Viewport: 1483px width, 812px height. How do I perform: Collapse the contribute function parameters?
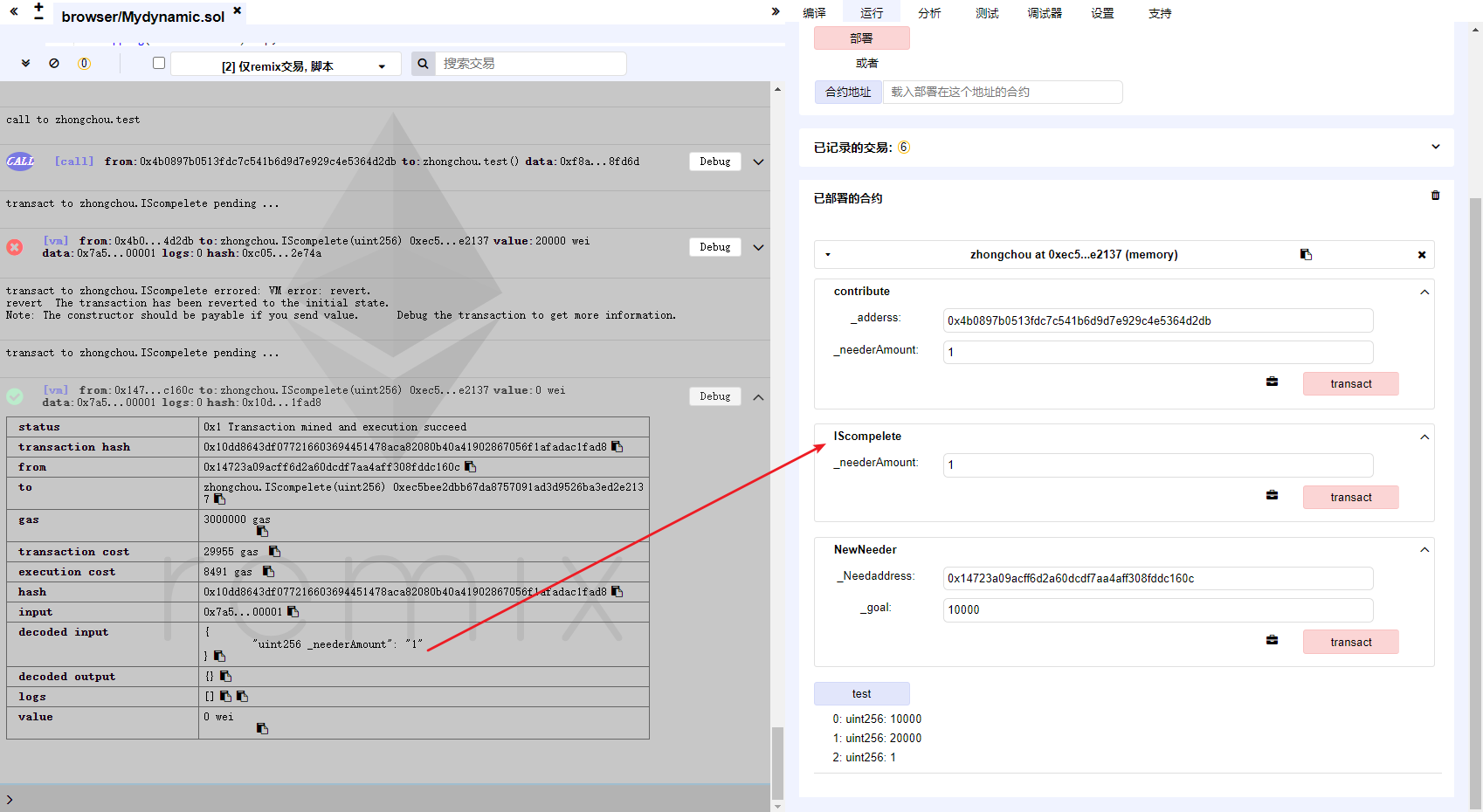(1424, 292)
